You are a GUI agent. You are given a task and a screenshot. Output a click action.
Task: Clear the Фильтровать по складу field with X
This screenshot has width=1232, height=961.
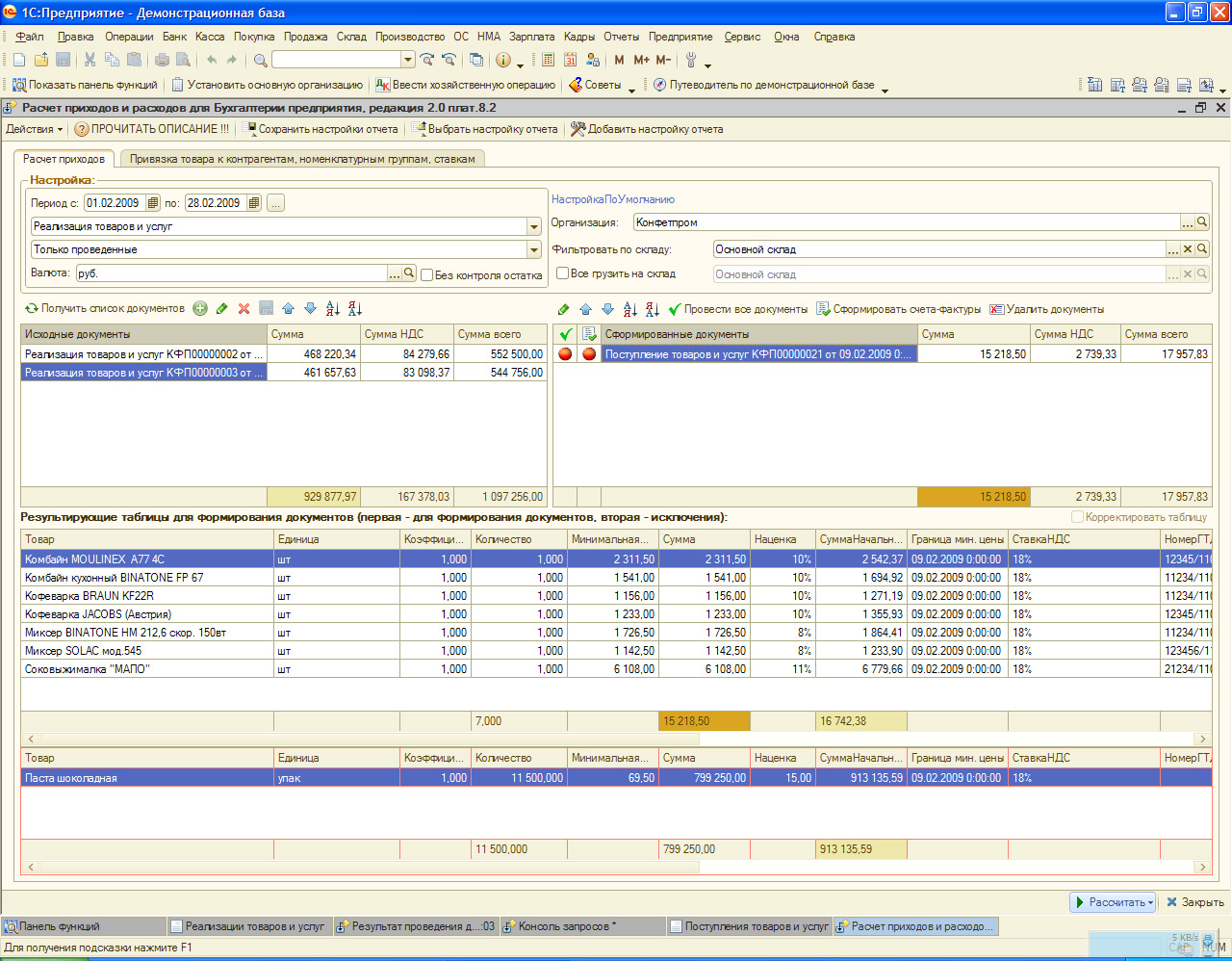(1188, 249)
